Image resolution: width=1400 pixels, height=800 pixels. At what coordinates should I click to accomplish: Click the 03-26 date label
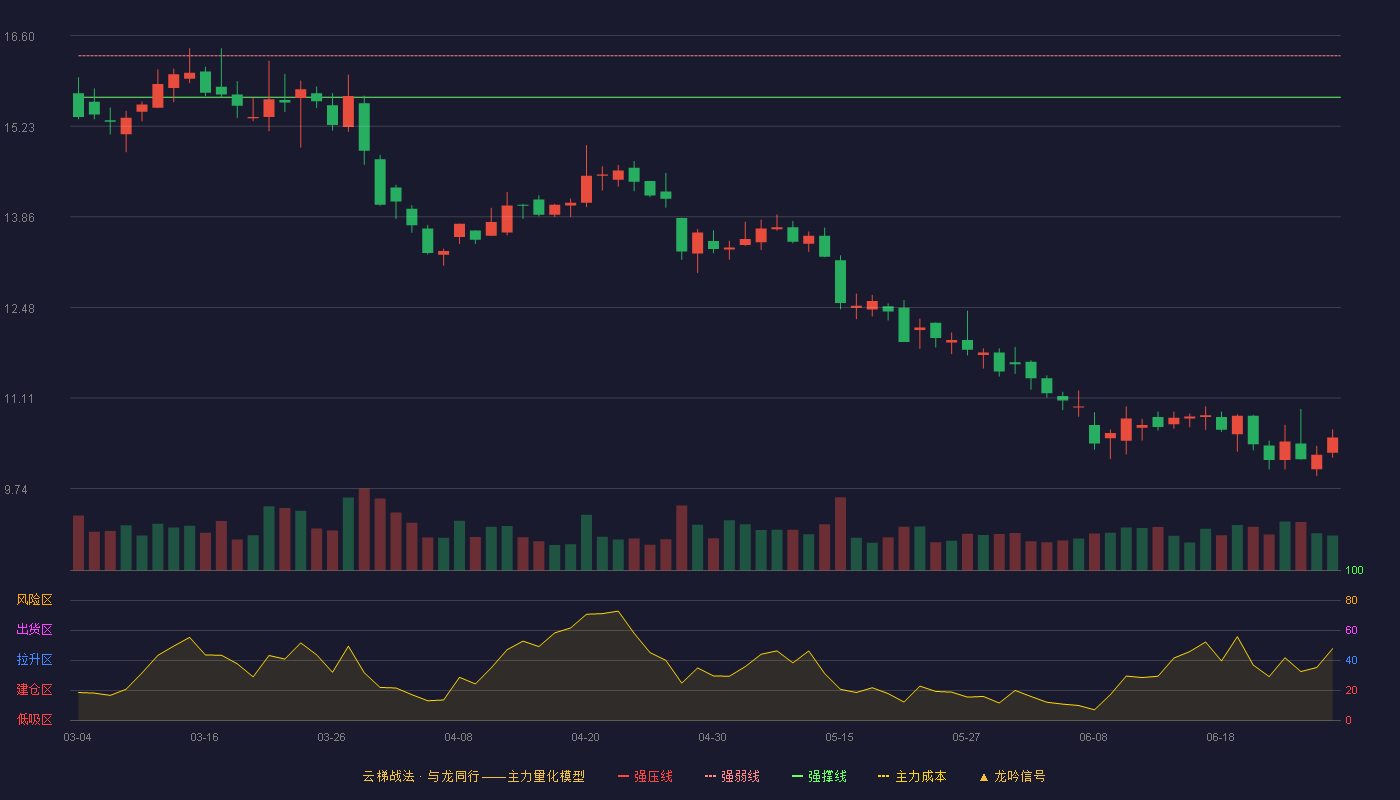click(331, 737)
